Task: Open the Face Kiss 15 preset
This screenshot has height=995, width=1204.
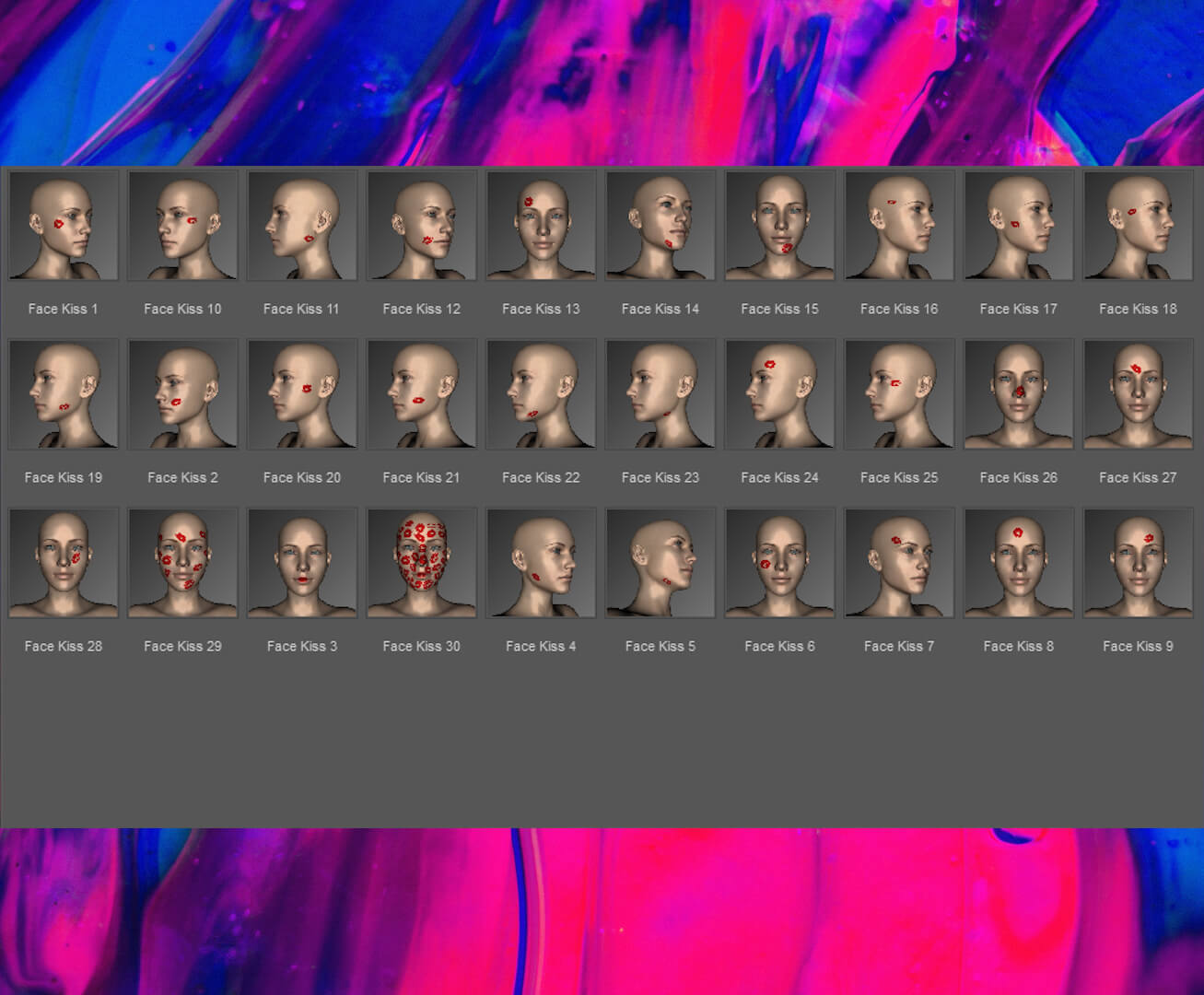Action: (x=779, y=225)
